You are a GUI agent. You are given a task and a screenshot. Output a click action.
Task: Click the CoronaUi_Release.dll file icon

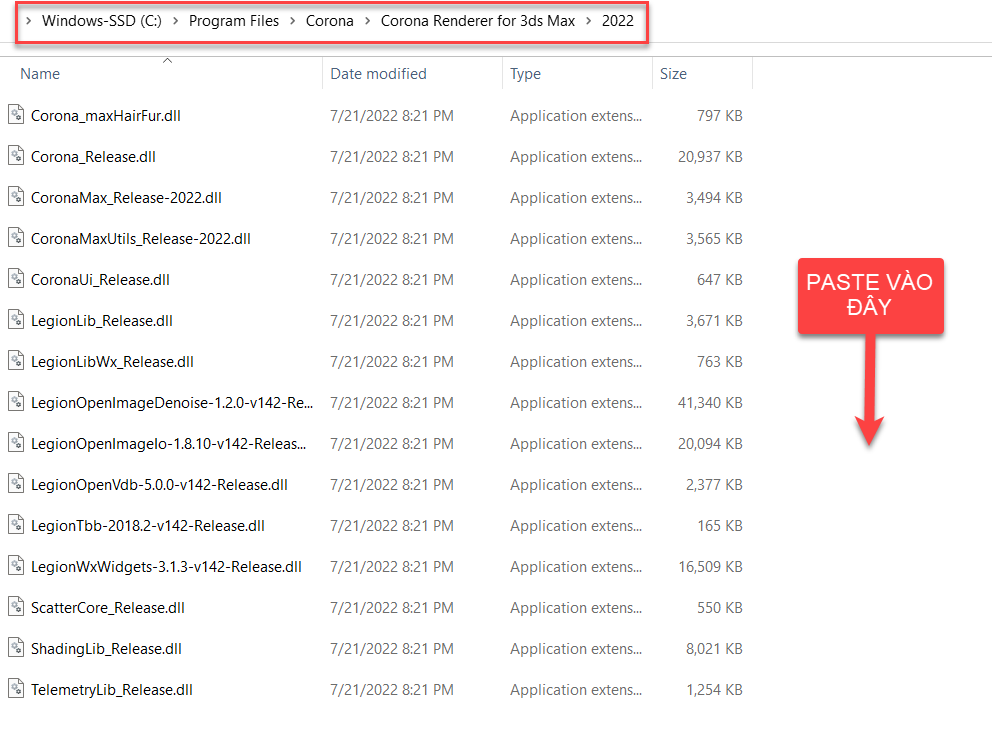(16, 279)
